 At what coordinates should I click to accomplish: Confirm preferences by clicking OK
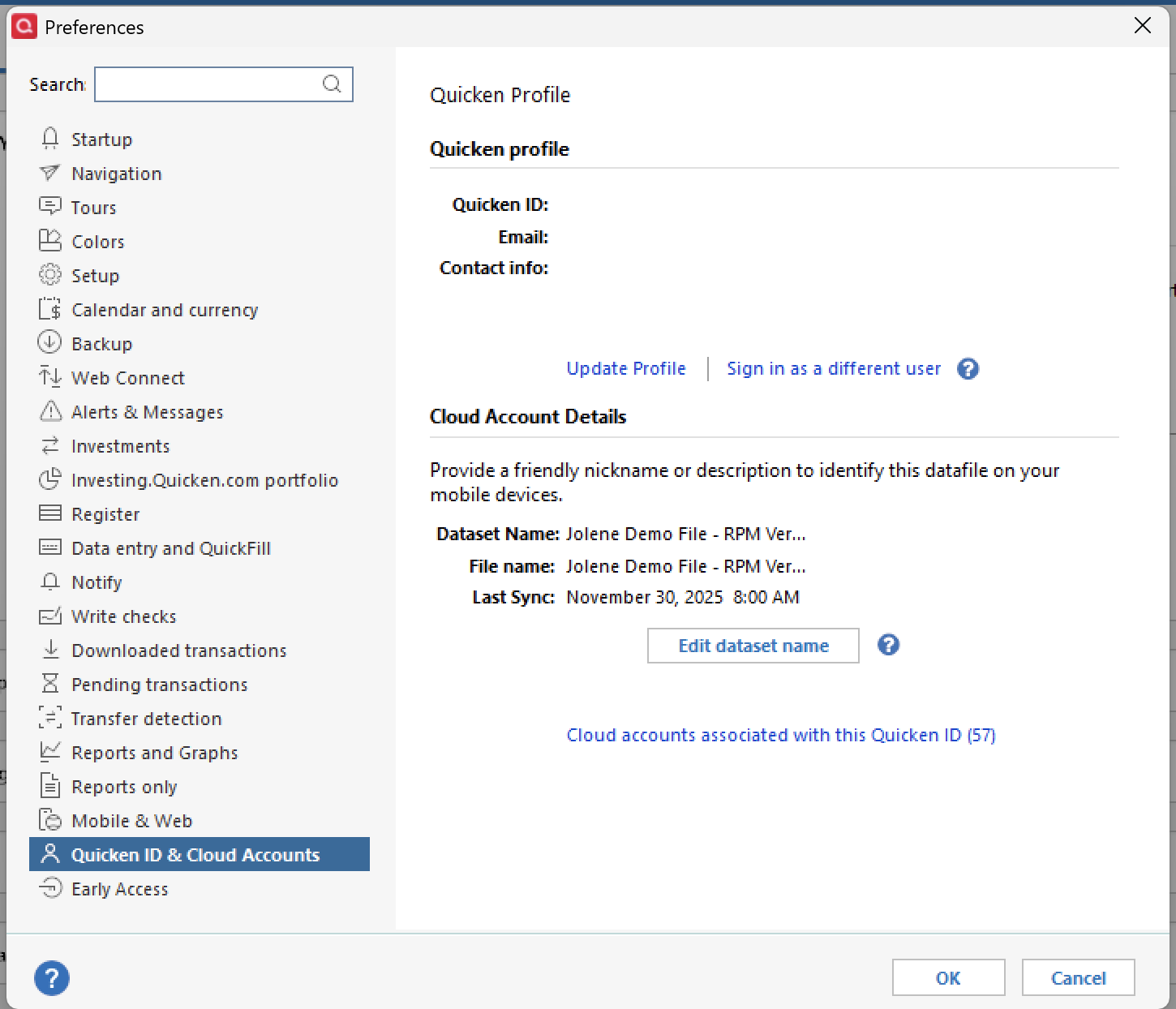point(947,977)
